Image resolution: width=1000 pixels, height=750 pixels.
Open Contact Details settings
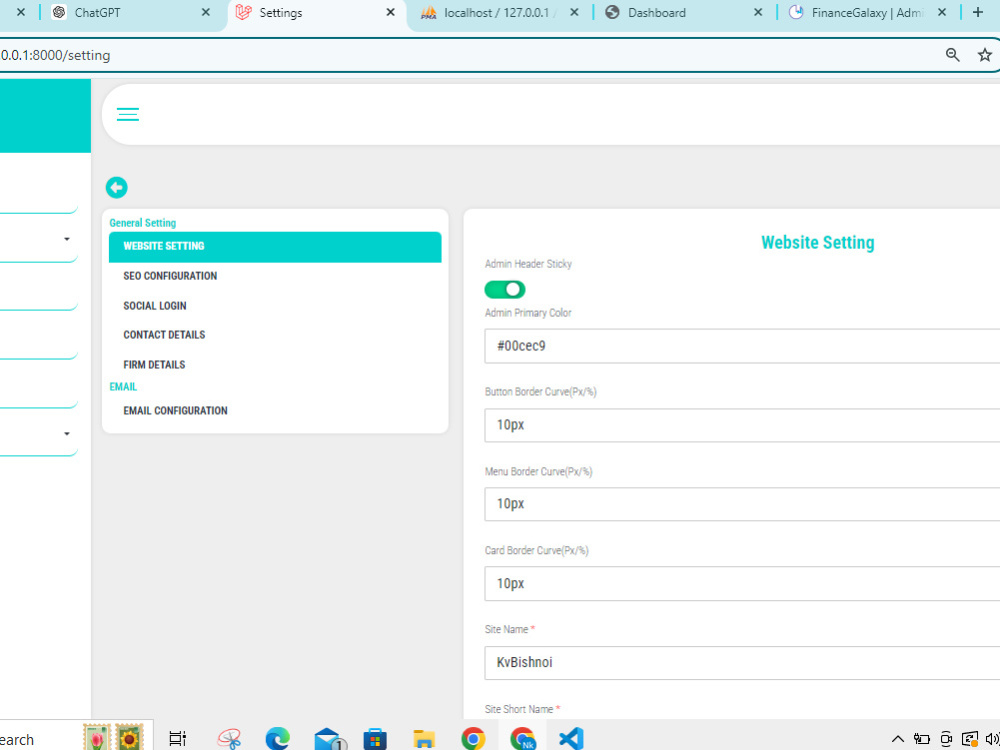tap(164, 335)
